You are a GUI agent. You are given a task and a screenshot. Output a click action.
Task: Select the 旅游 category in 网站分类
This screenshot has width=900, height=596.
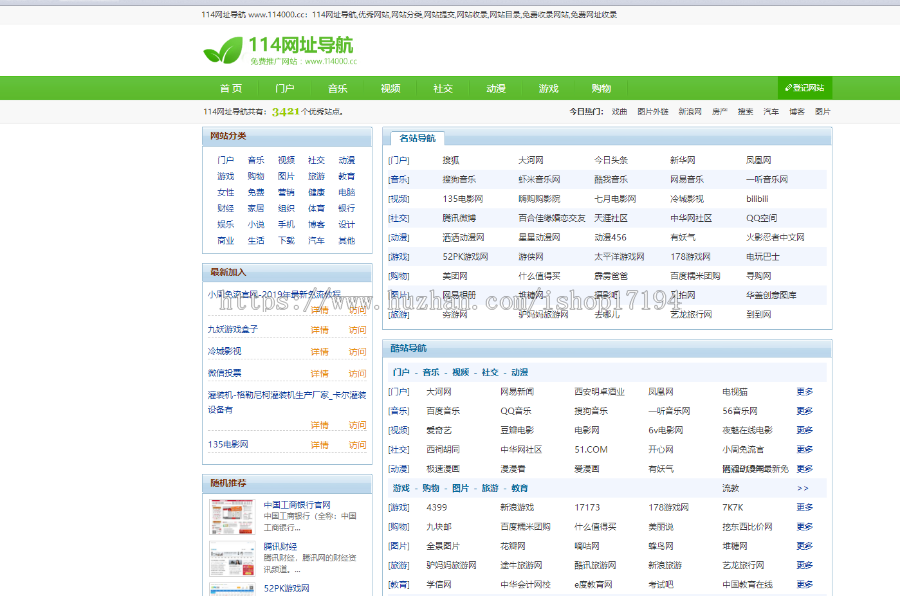pyautogui.click(x=317, y=177)
